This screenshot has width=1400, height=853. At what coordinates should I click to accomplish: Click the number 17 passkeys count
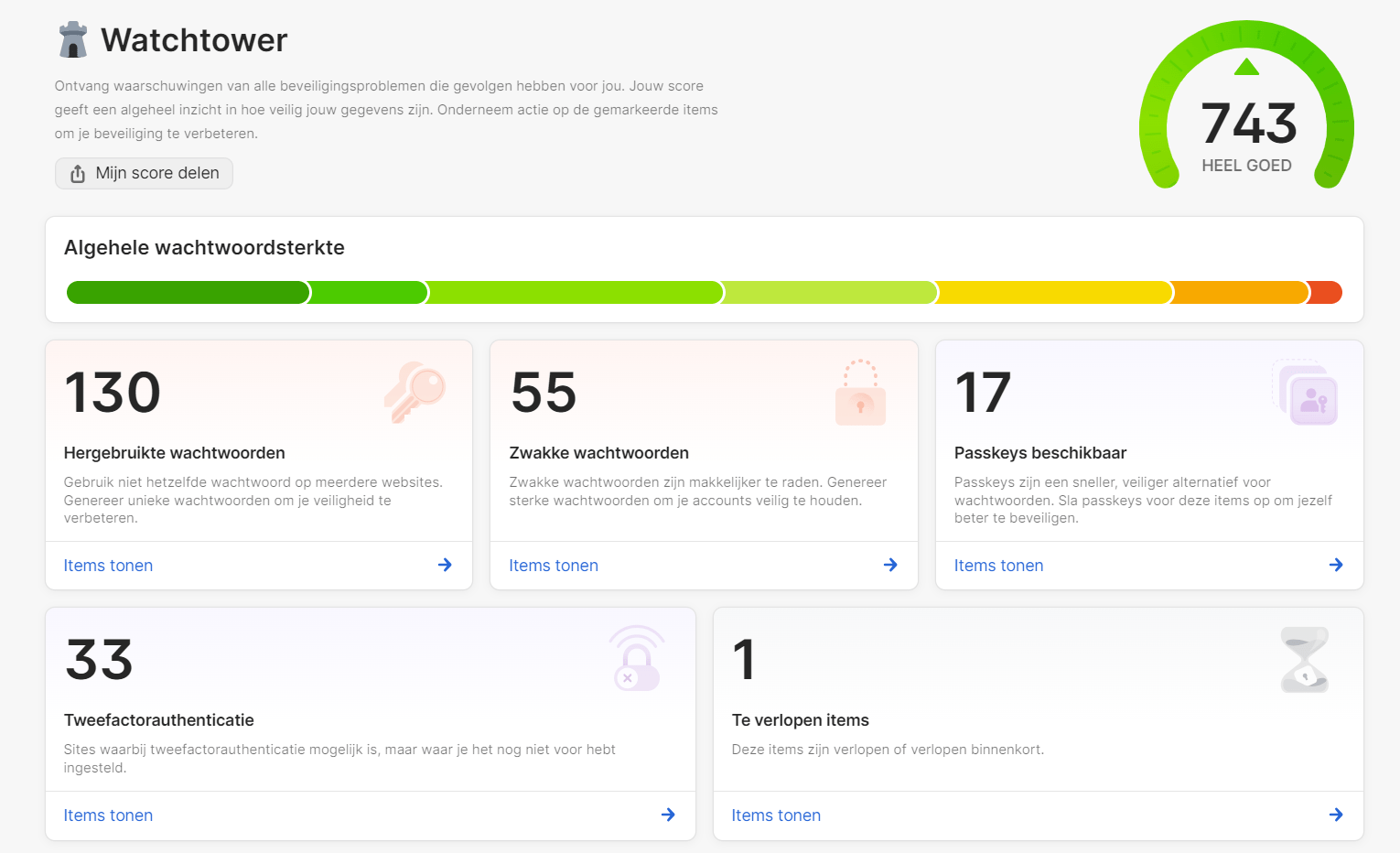tap(983, 393)
